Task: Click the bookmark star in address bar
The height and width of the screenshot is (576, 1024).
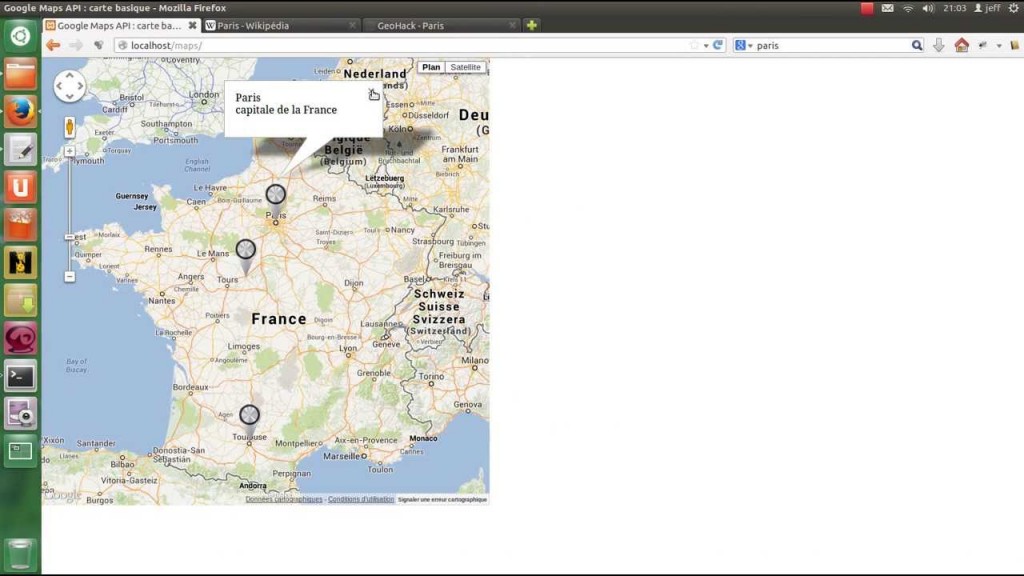Action: click(694, 45)
